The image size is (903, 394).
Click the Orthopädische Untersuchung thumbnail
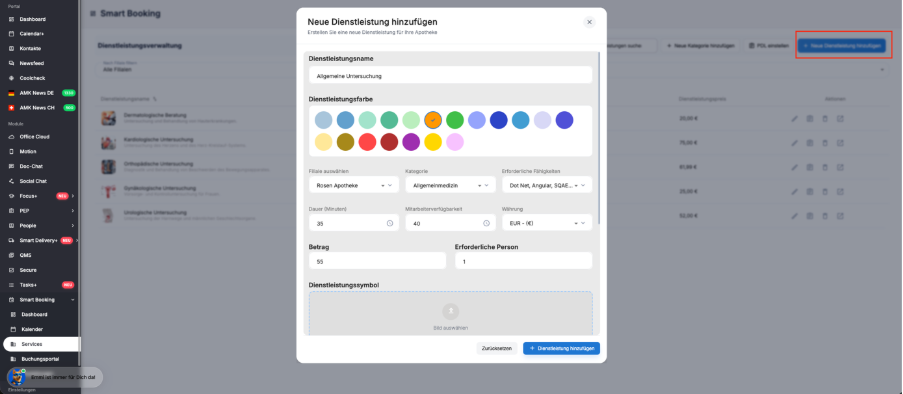pos(108,167)
